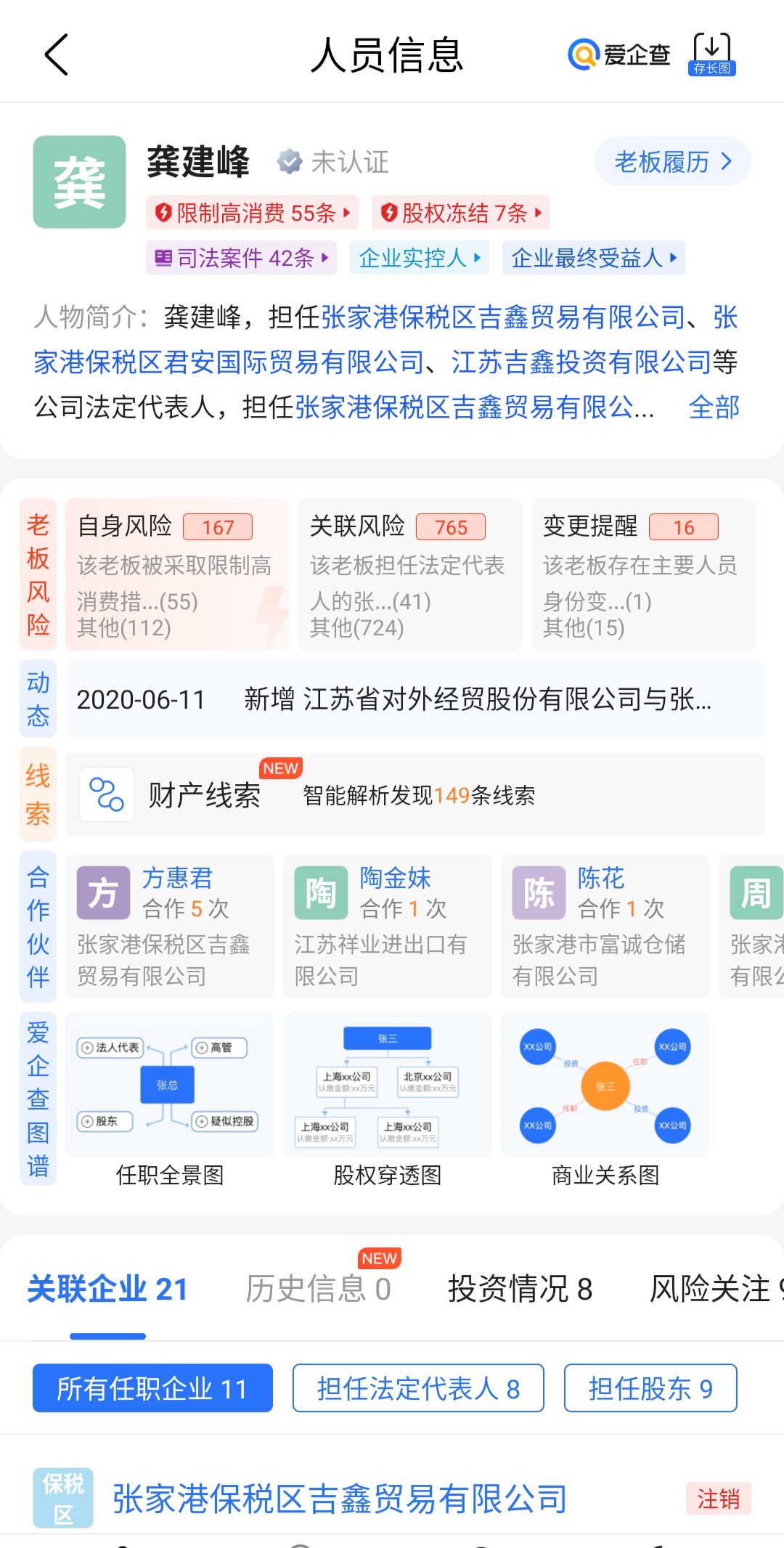Open the 2020-06-11 动态 news entry

point(415,699)
